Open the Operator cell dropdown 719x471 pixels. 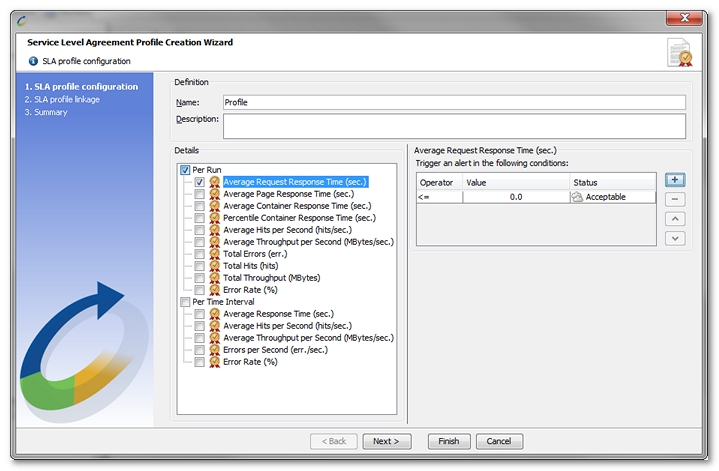439,198
